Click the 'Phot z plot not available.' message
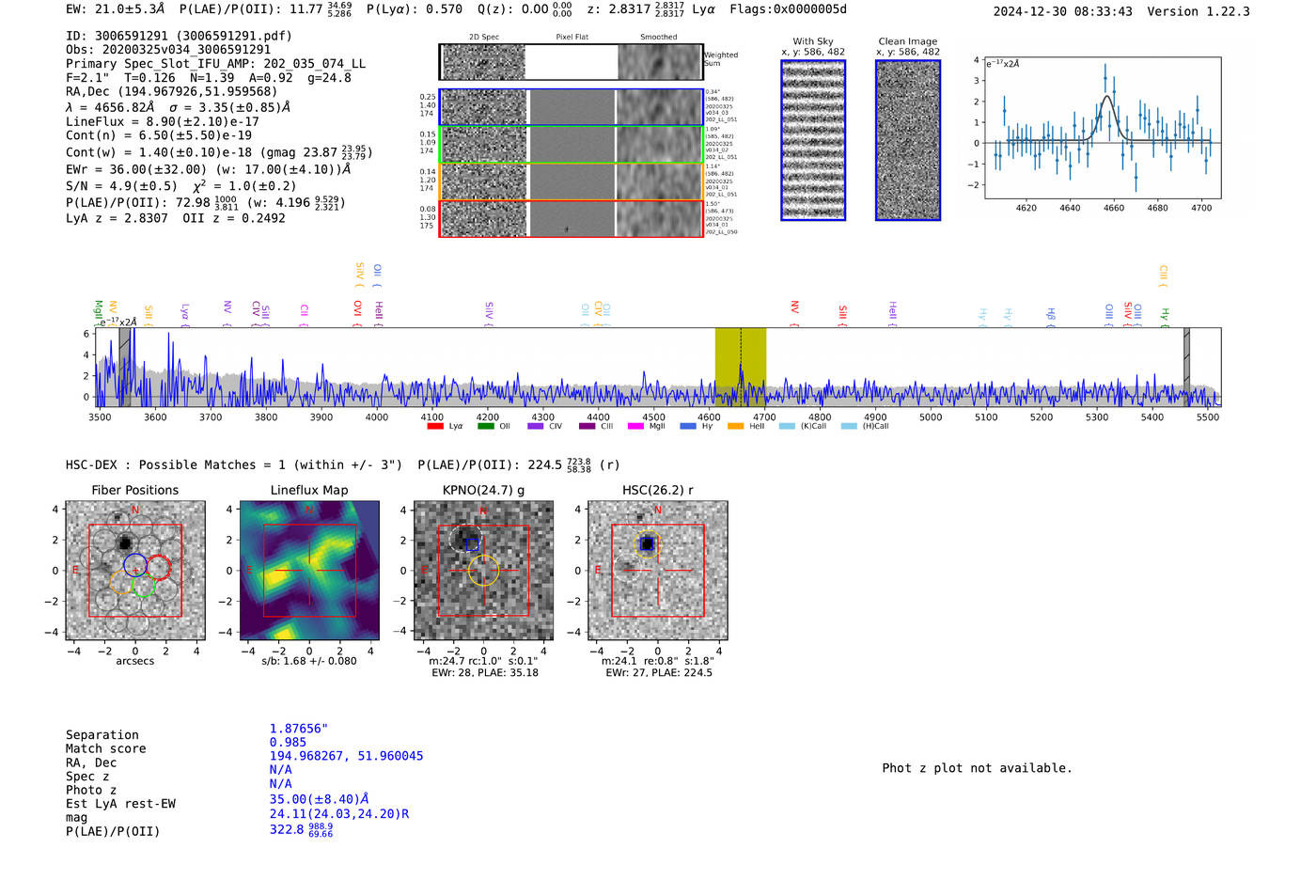 (977, 768)
